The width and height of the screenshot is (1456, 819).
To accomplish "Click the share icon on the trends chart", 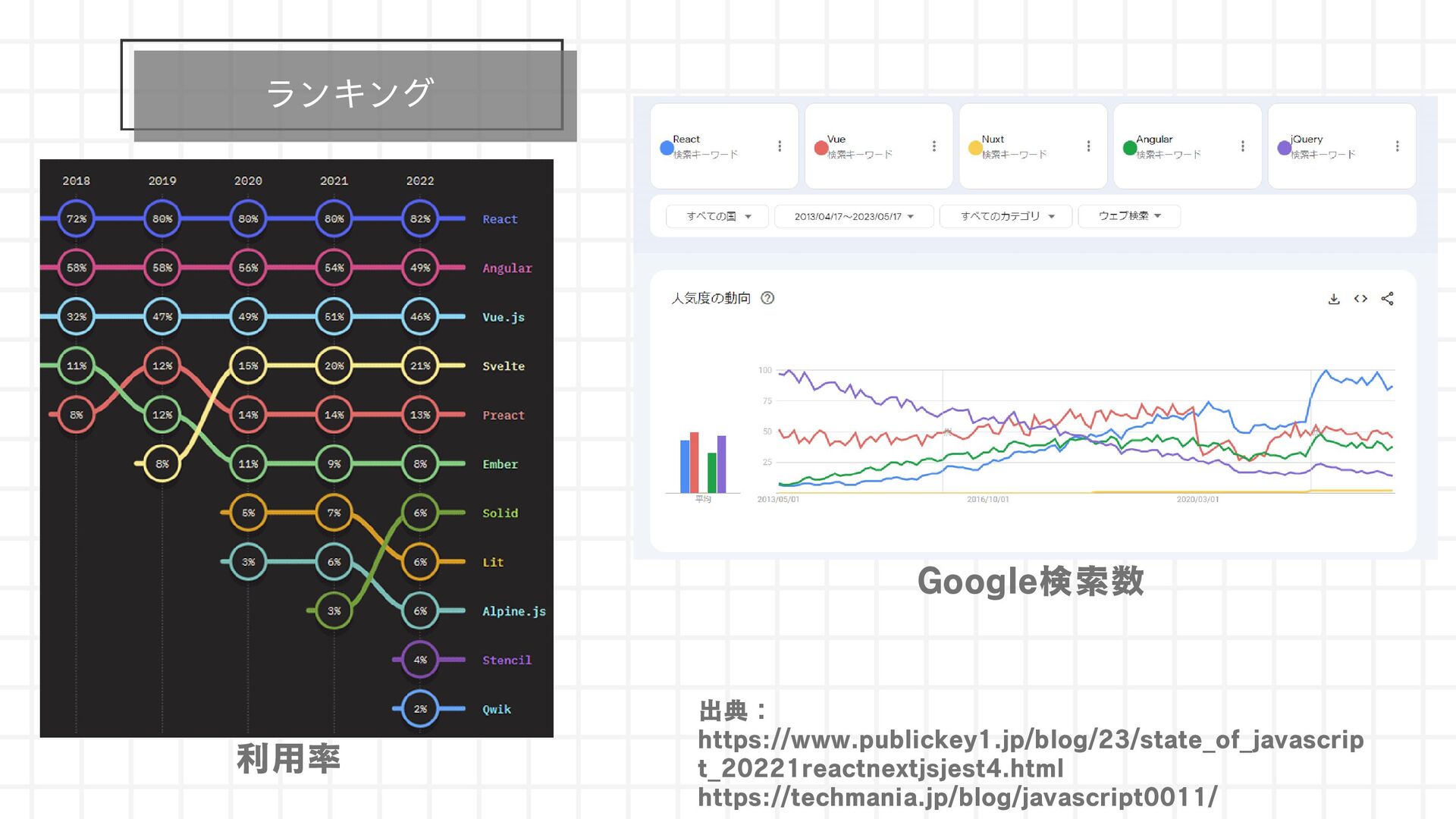I will pos(1387,299).
